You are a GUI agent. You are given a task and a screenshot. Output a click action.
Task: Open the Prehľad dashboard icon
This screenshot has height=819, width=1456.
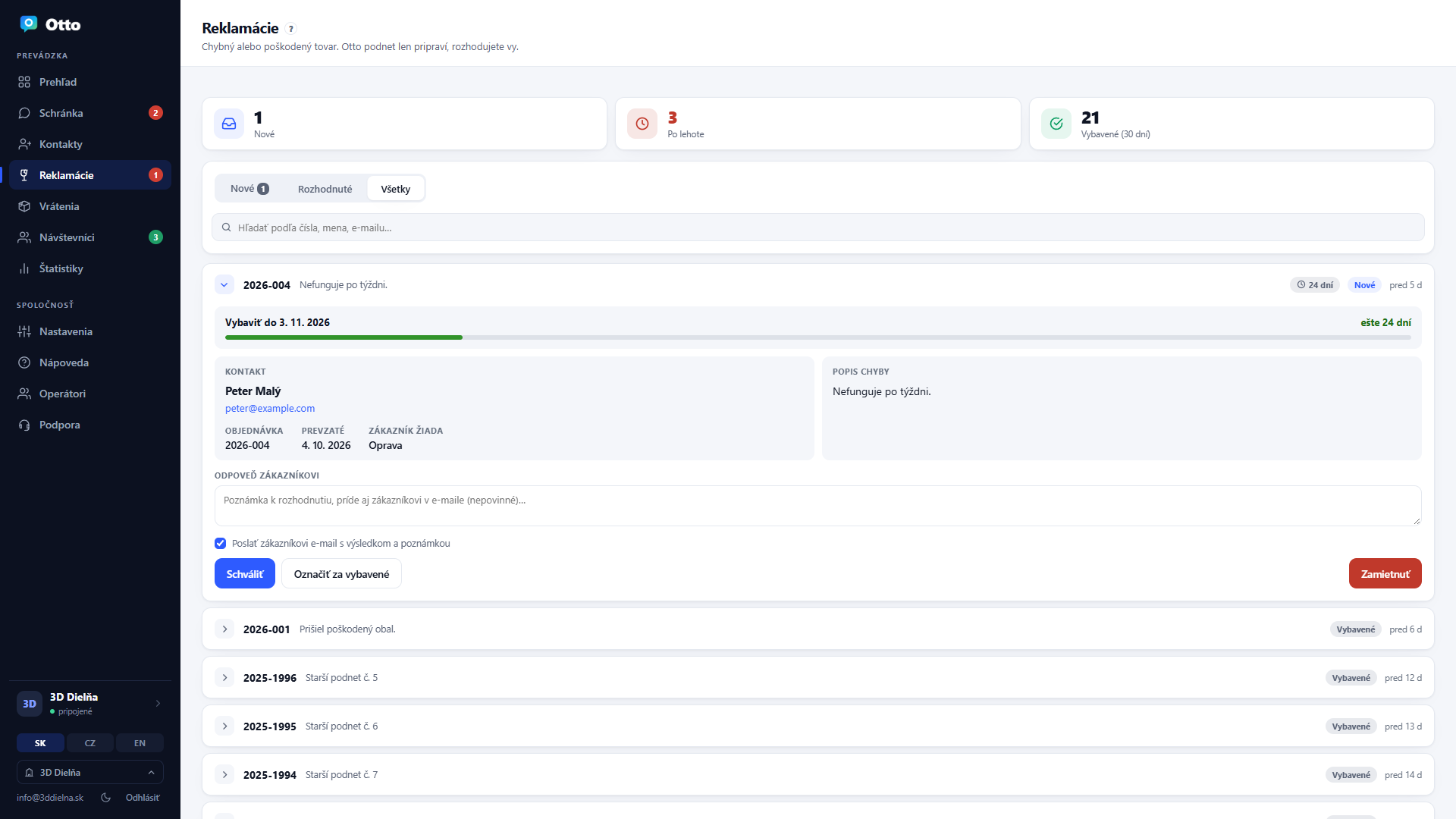click(24, 82)
